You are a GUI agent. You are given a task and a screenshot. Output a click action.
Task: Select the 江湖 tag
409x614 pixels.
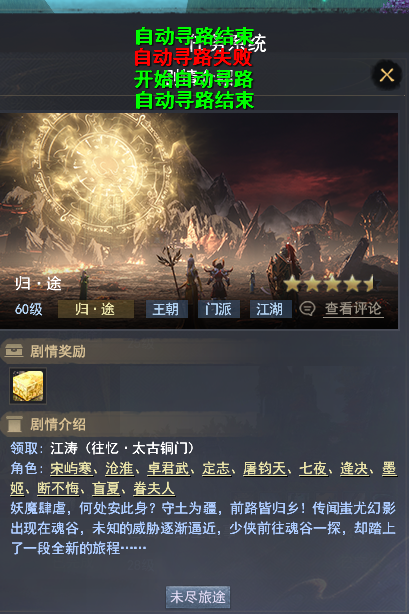(x=270, y=309)
